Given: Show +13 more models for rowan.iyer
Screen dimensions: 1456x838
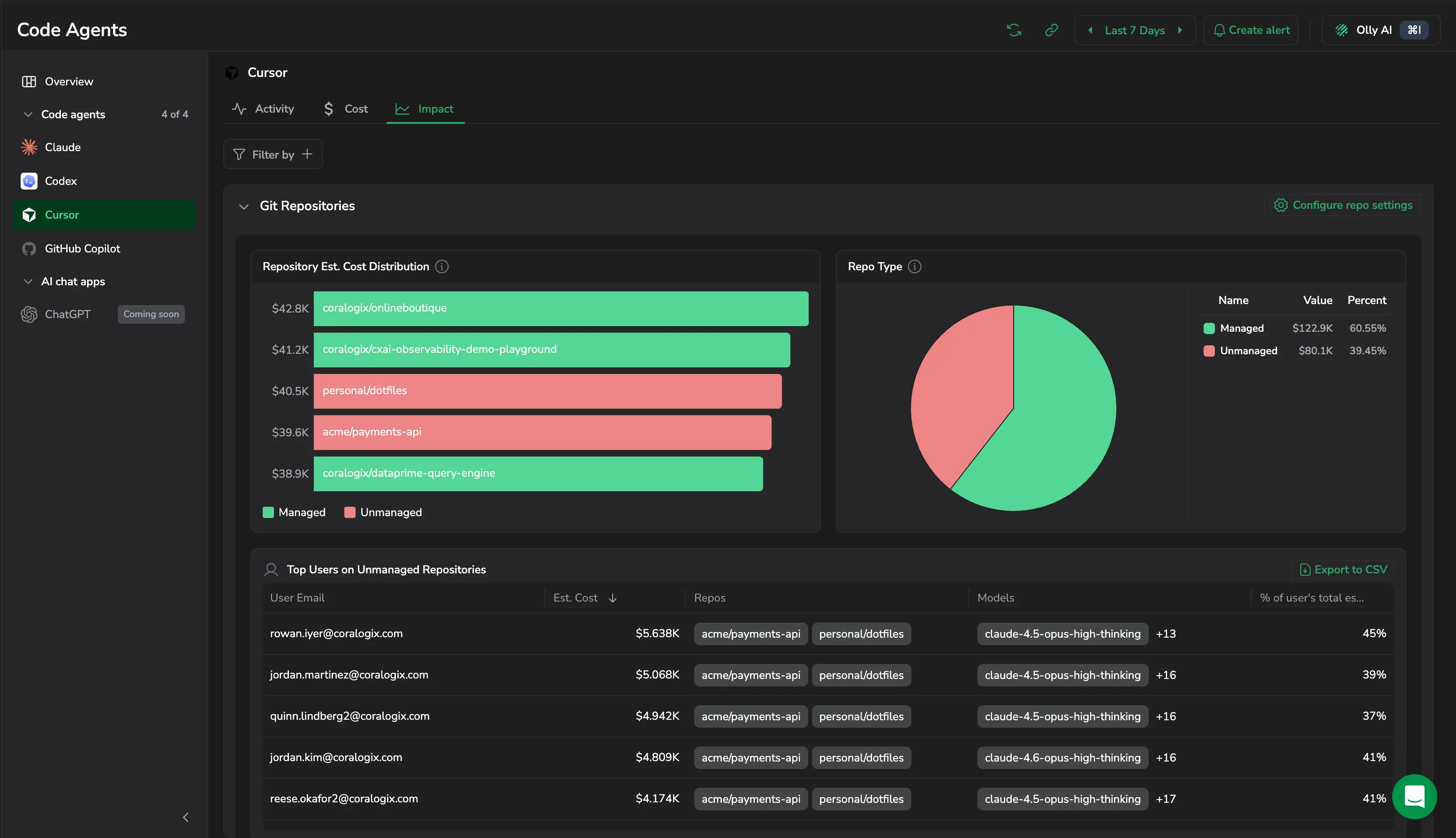Looking at the screenshot, I should pos(1166,634).
